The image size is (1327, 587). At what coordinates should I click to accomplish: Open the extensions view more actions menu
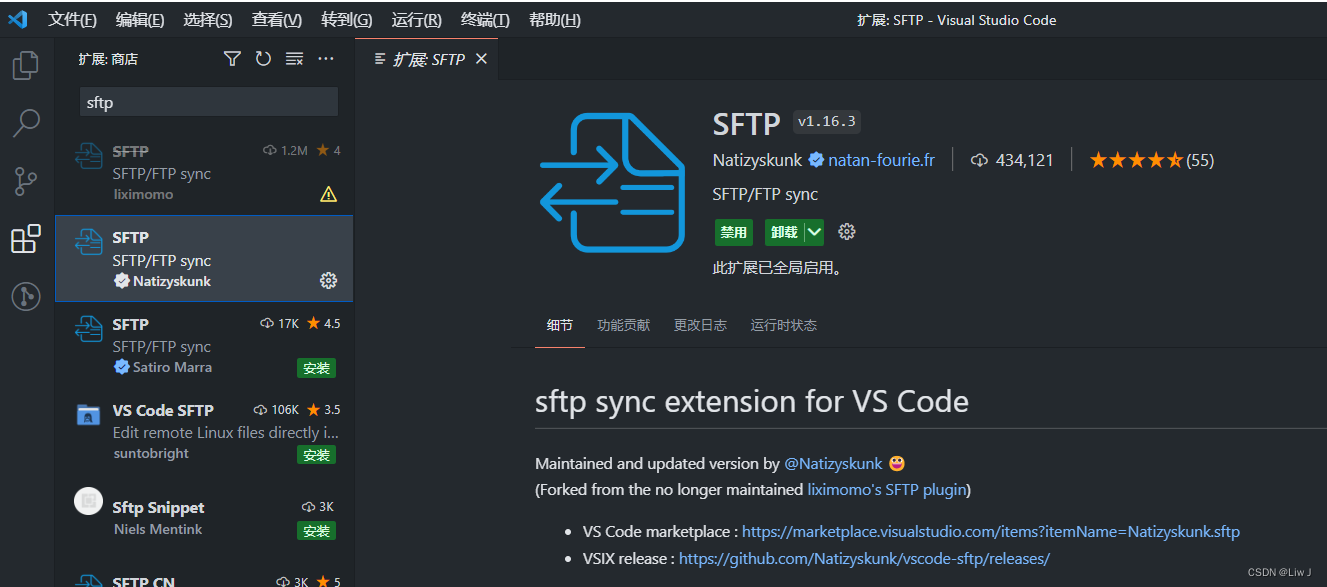[x=325, y=58]
